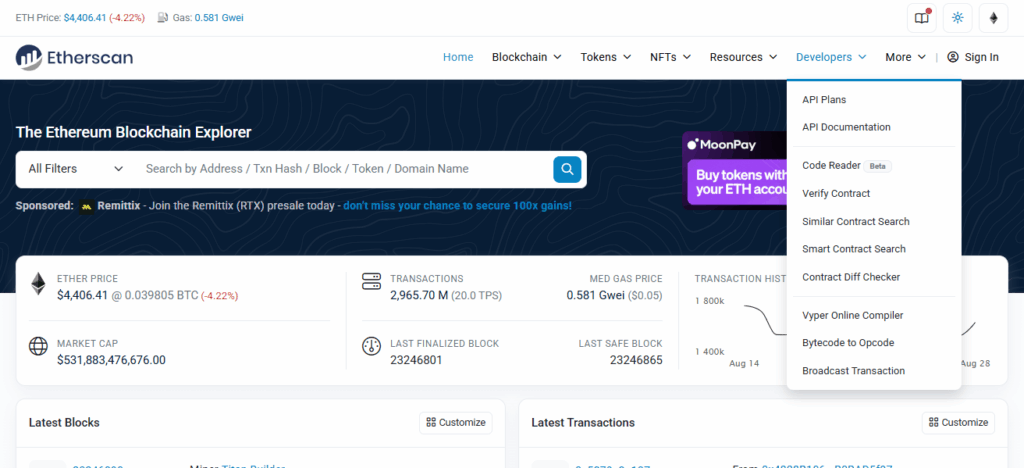
Task: Click the MoonPay advertisement banner
Action: pyautogui.click(x=735, y=170)
